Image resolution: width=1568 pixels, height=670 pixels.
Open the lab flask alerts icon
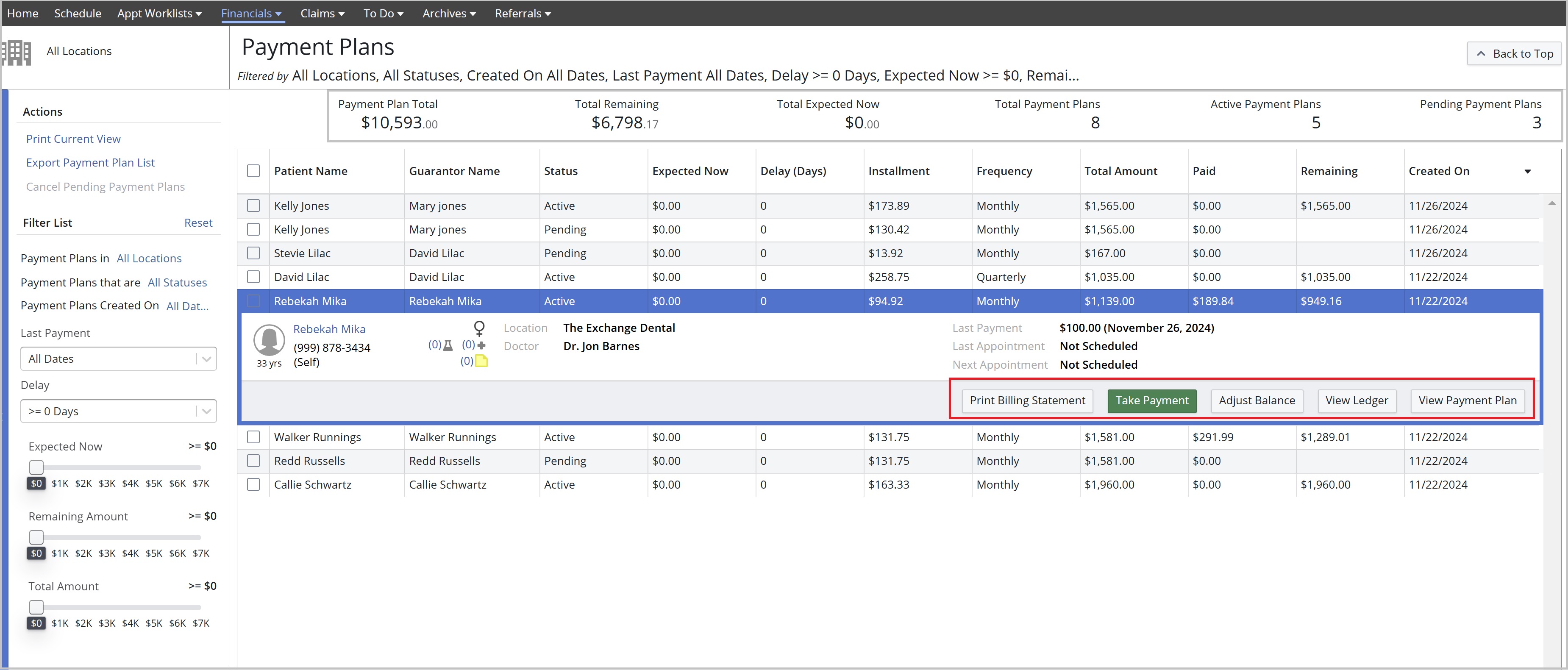448,345
